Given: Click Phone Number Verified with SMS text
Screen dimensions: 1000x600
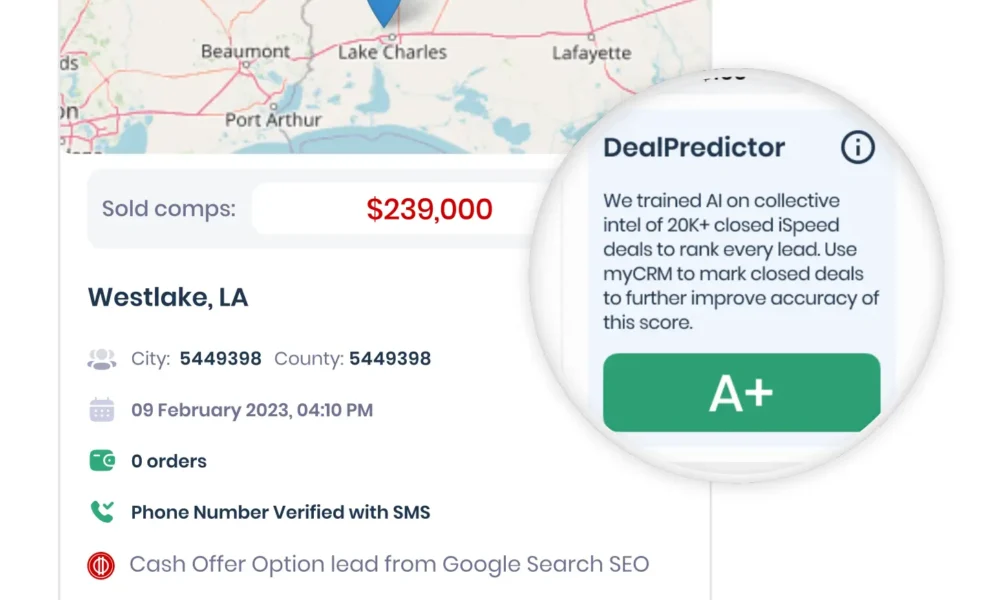Looking at the screenshot, I should pyautogui.click(x=280, y=512).
